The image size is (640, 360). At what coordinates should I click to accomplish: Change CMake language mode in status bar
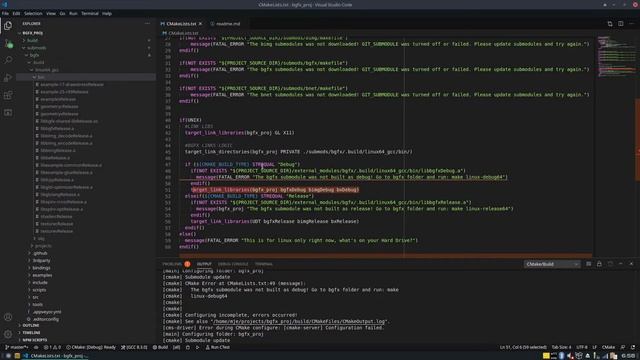tap(608, 347)
